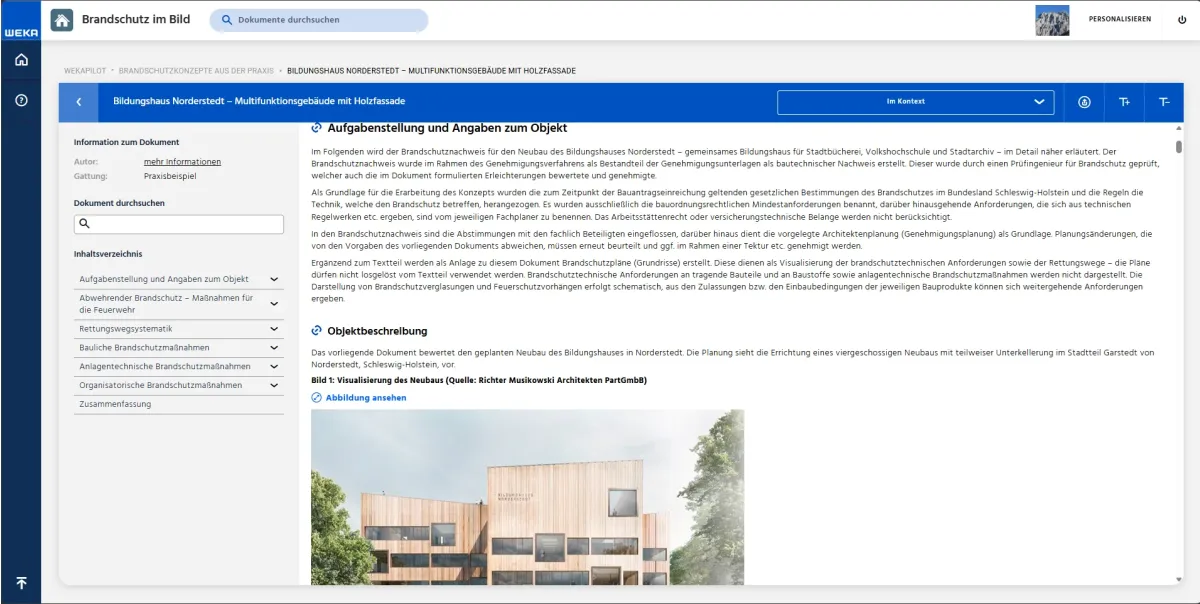Focus the Dokumente durchsuchen search bar

(x=319, y=20)
